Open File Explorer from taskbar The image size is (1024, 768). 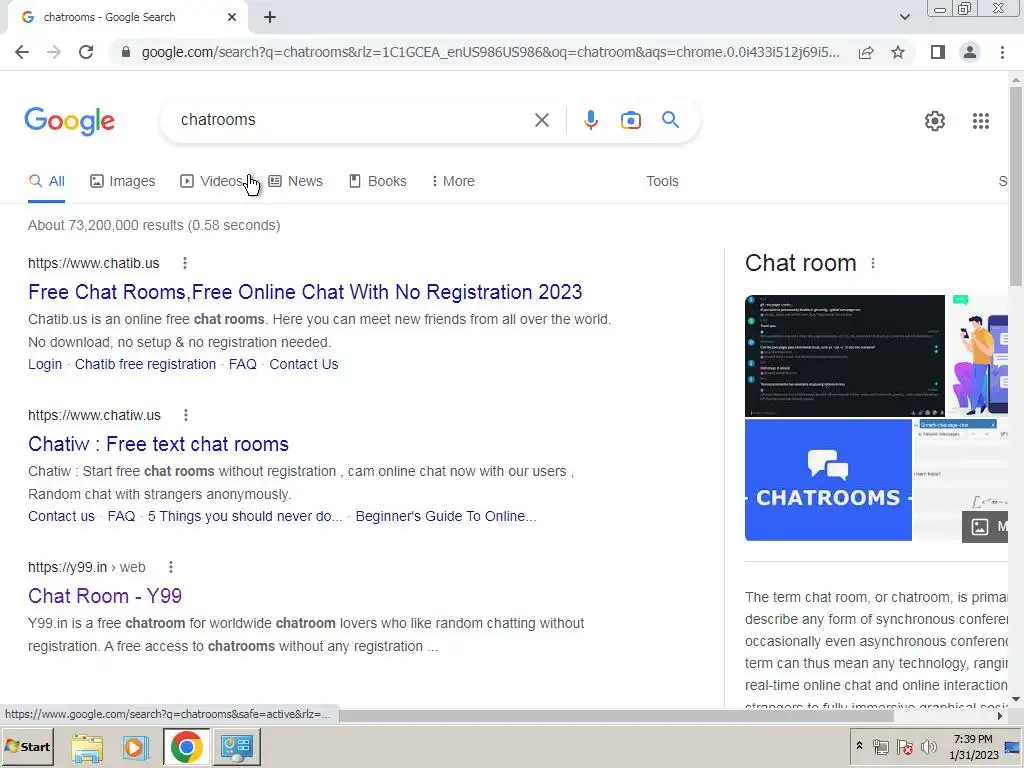point(87,747)
